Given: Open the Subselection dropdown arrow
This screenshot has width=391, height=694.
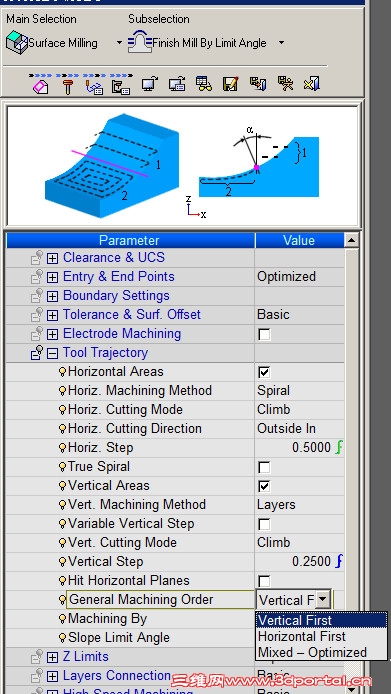Looking at the screenshot, I should (x=281, y=43).
